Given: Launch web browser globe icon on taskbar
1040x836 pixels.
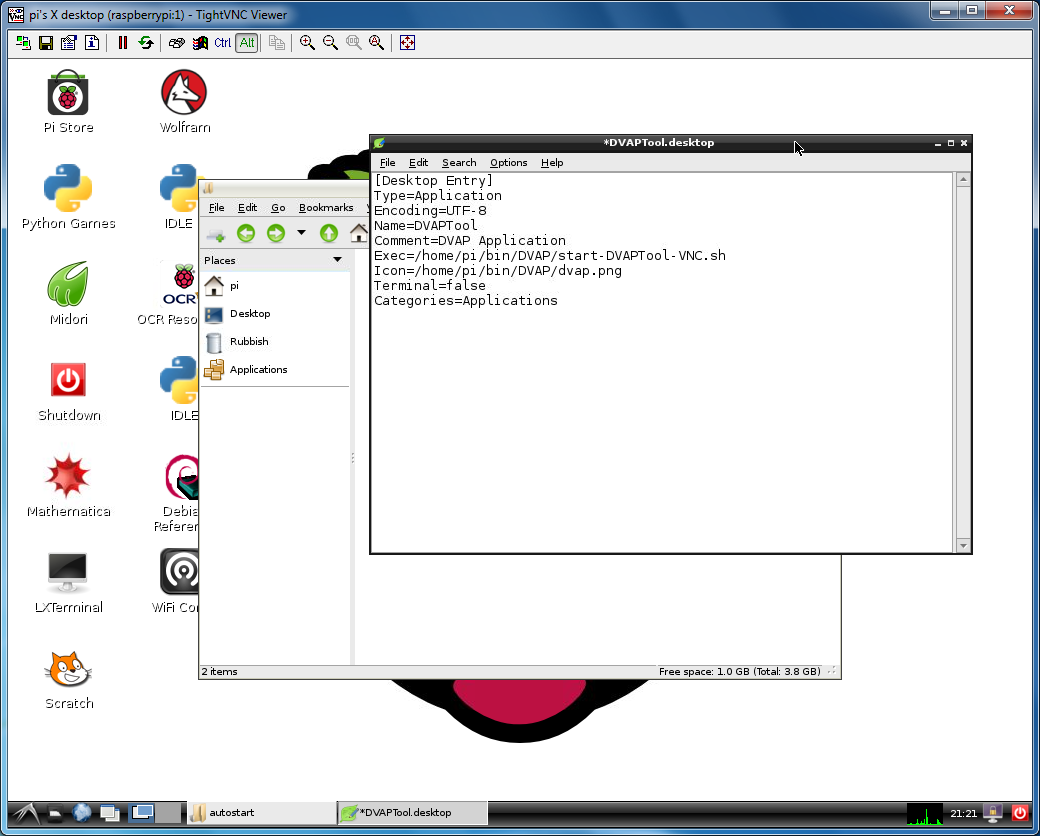Looking at the screenshot, I should pyautogui.click(x=82, y=813).
